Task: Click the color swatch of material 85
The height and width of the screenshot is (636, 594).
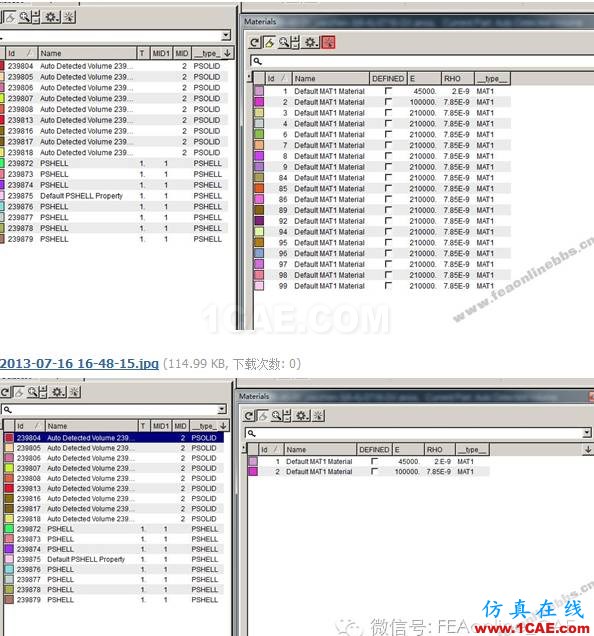Action: click(x=259, y=188)
